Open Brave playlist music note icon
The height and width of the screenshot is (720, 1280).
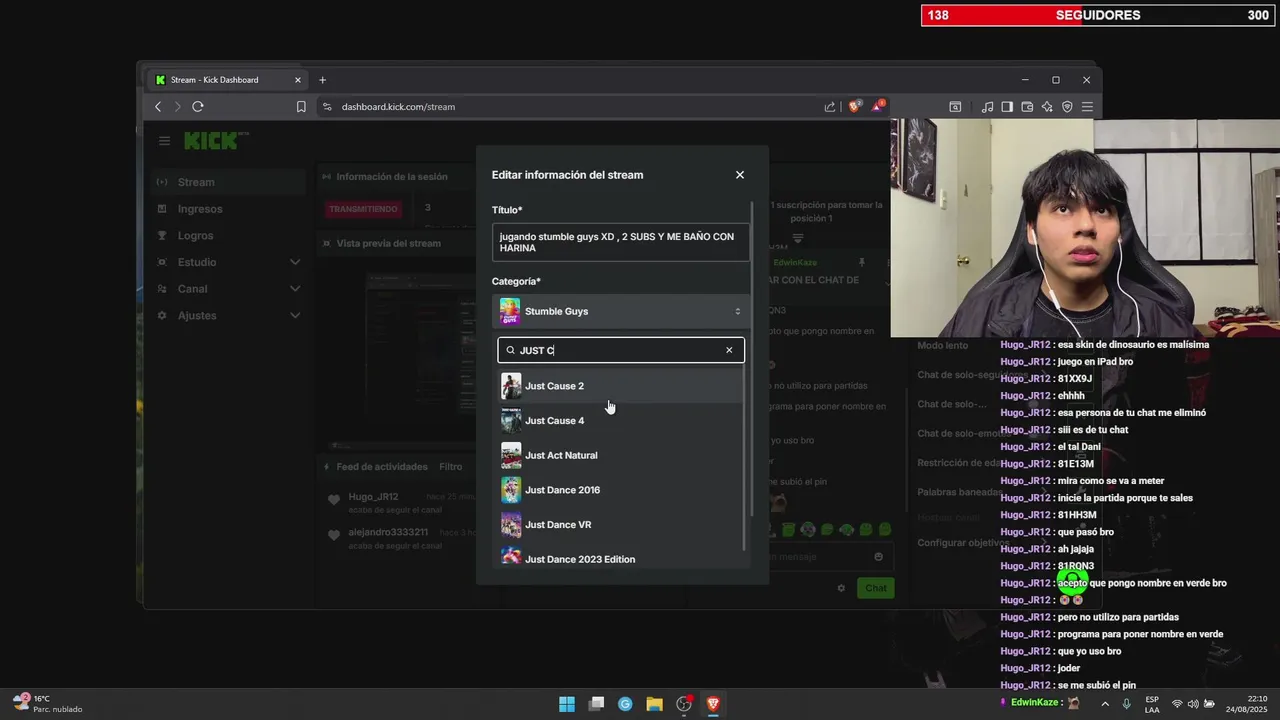(x=988, y=107)
